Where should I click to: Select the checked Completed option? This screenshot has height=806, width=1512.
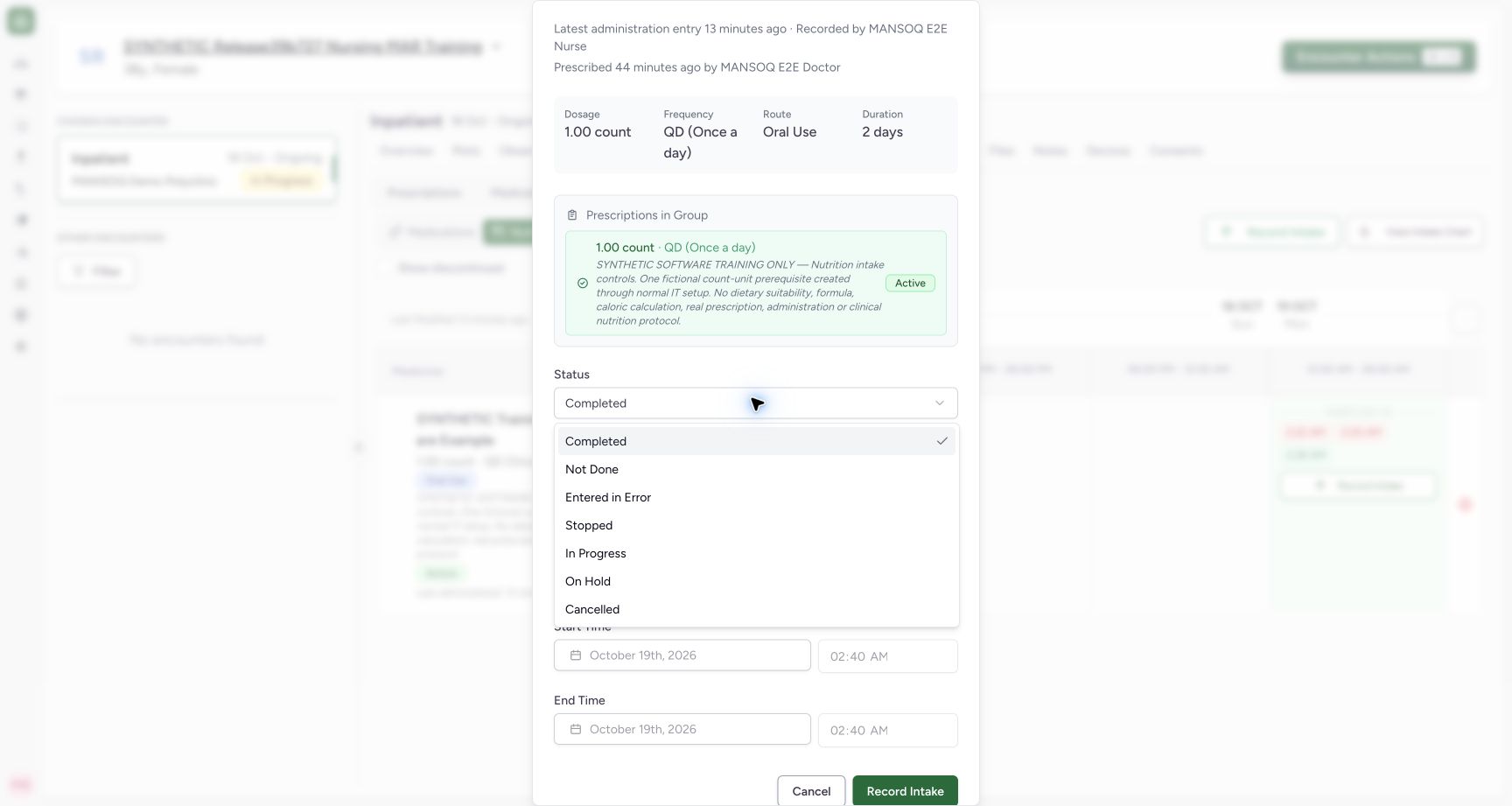pyautogui.click(x=756, y=441)
